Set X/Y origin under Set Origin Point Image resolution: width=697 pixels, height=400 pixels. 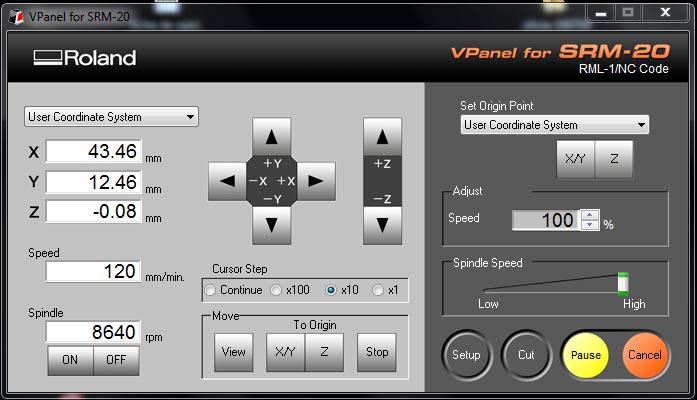click(x=576, y=159)
